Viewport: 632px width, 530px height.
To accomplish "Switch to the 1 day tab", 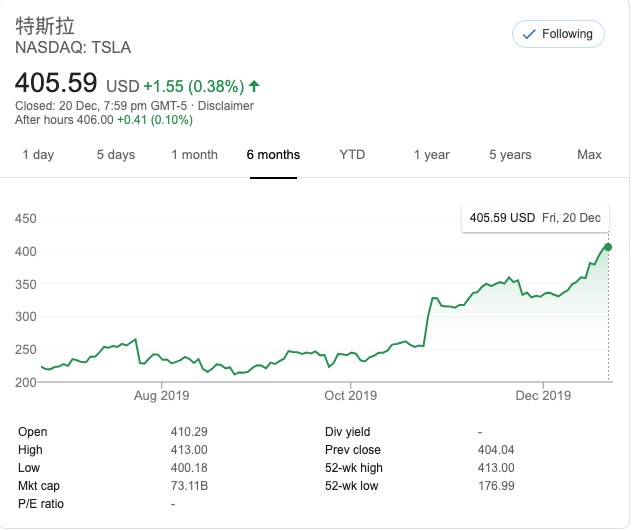I will (38, 155).
